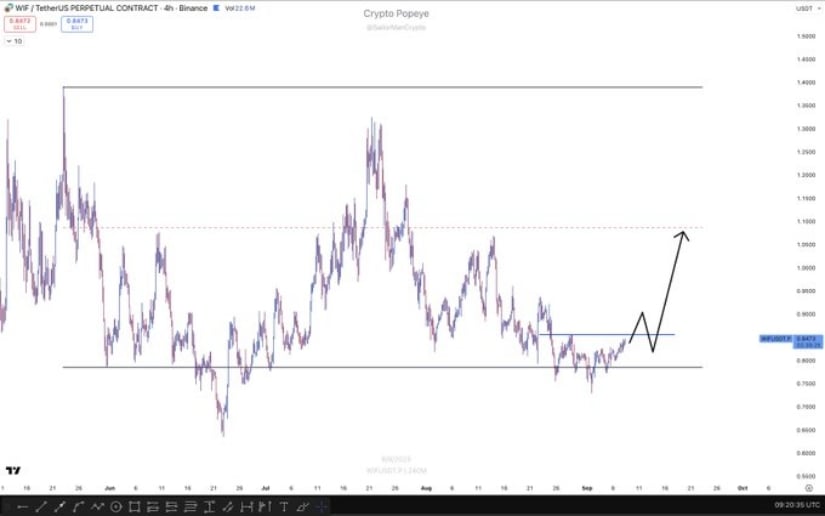The image size is (825, 516).
Task: Select the text T tool
Action: 285,507
